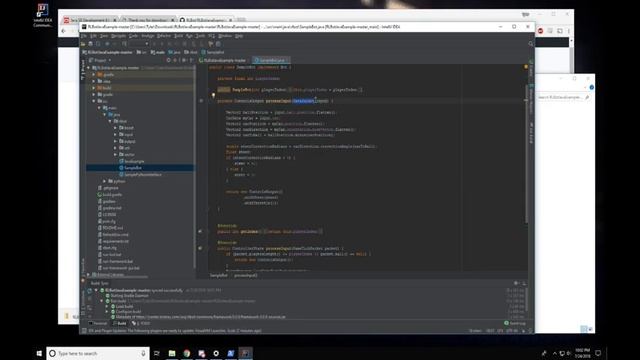Click the taskbar 'Type here to search' box
The height and width of the screenshot is (360, 640).
pyautogui.click(x=97, y=353)
